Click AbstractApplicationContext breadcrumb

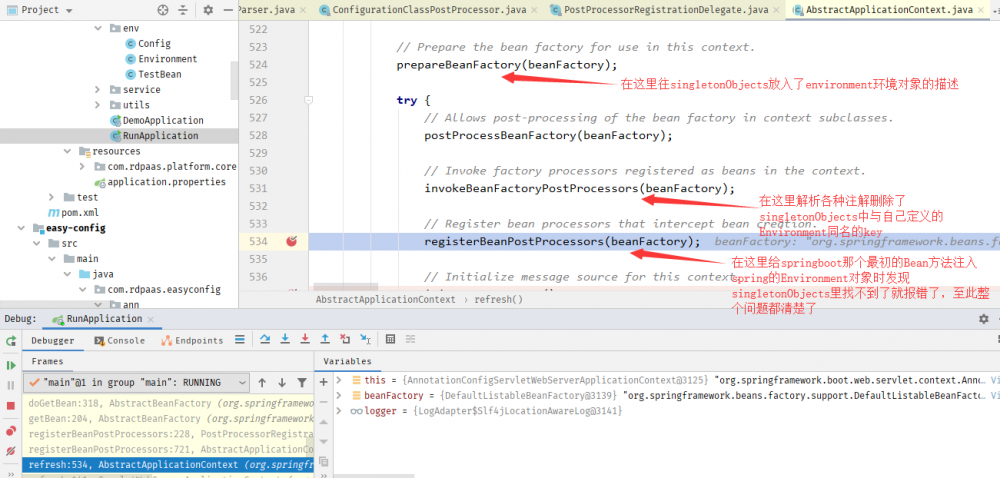pyautogui.click(x=386, y=299)
